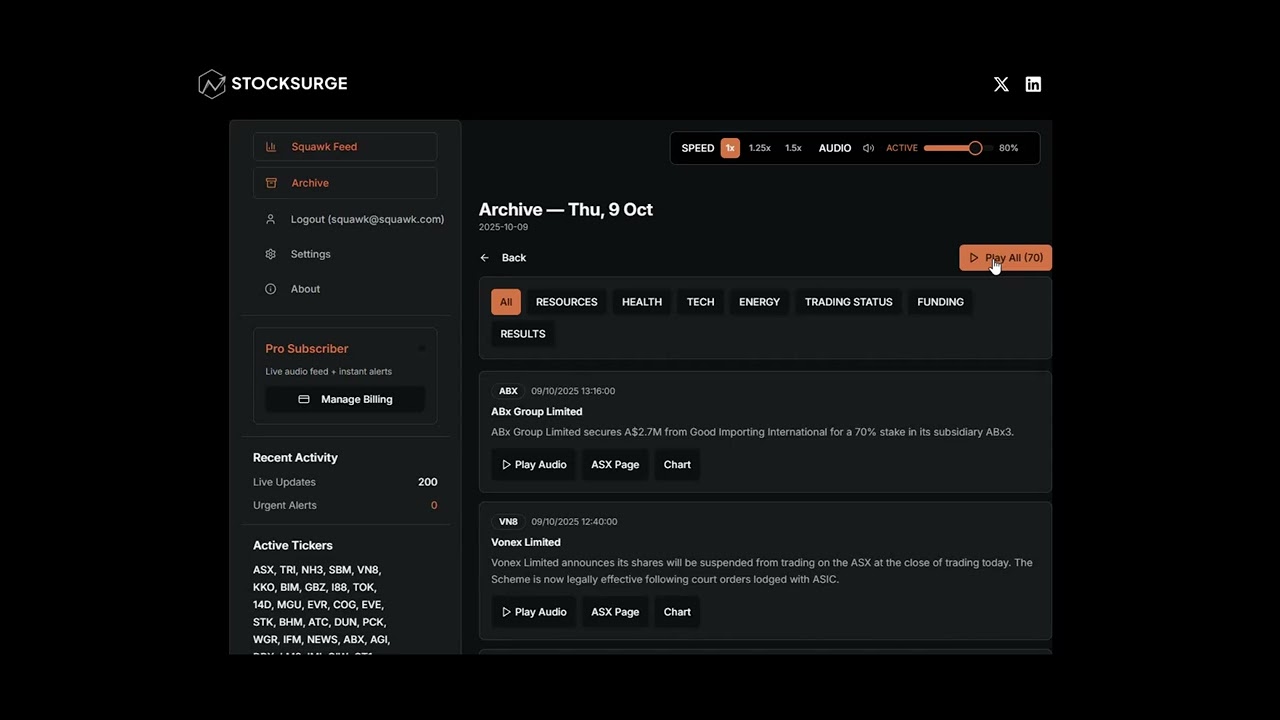Adjust the audio volume slider handle
This screenshot has height=720, width=1280.
(975, 148)
